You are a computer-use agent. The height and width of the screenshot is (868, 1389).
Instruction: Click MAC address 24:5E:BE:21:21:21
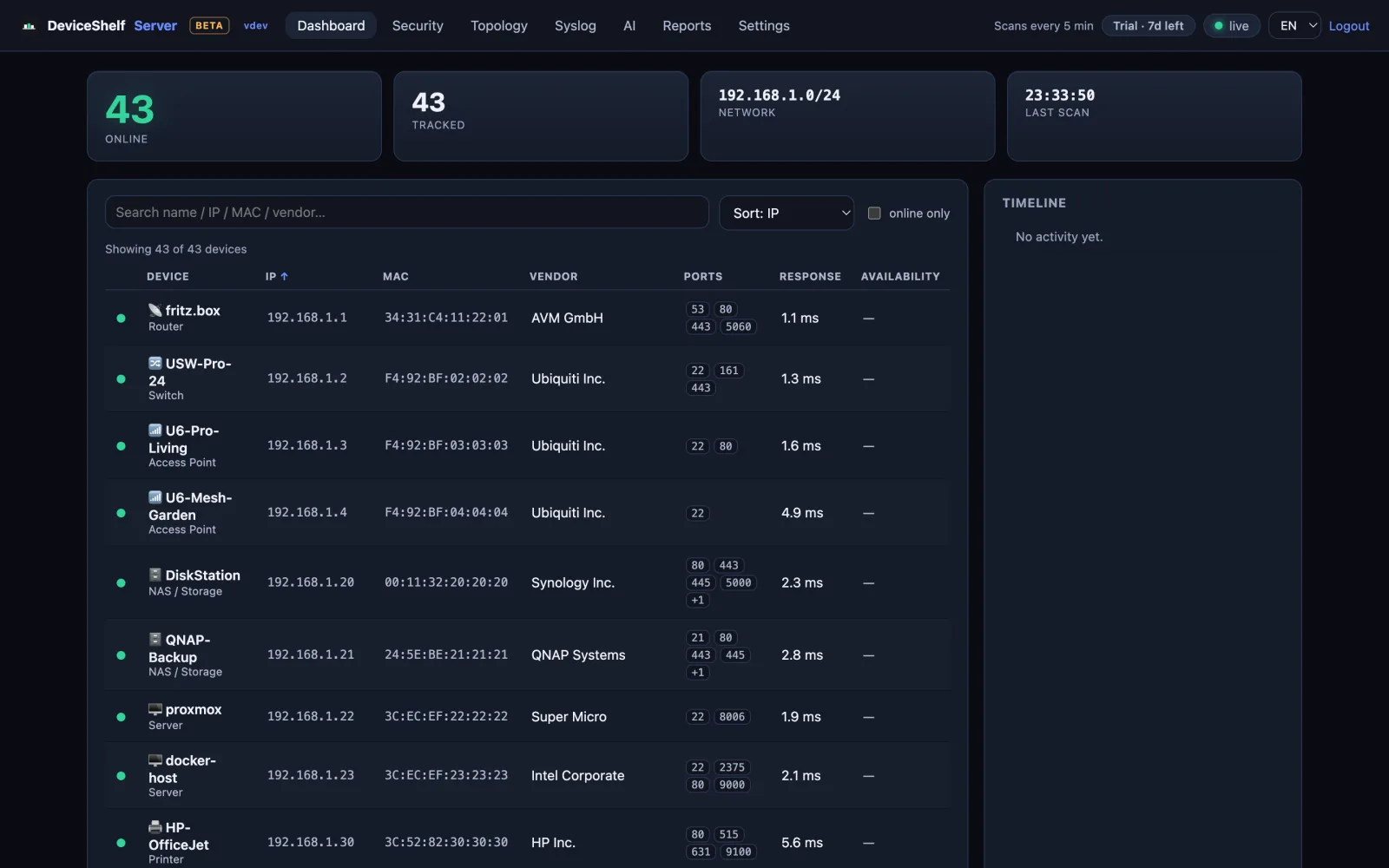click(x=446, y=654)
